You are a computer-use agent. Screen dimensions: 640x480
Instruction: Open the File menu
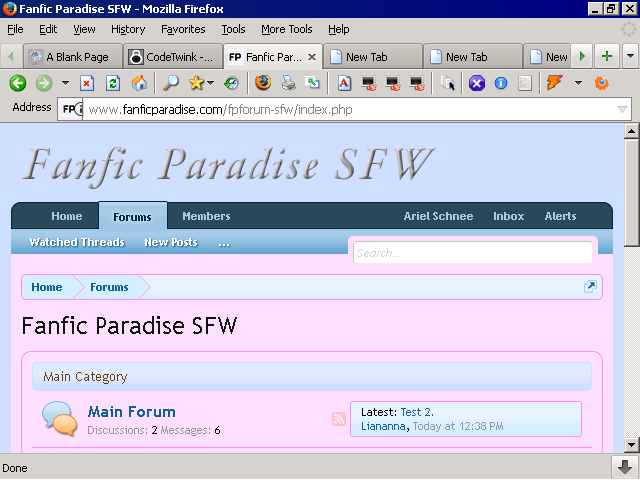15,29
